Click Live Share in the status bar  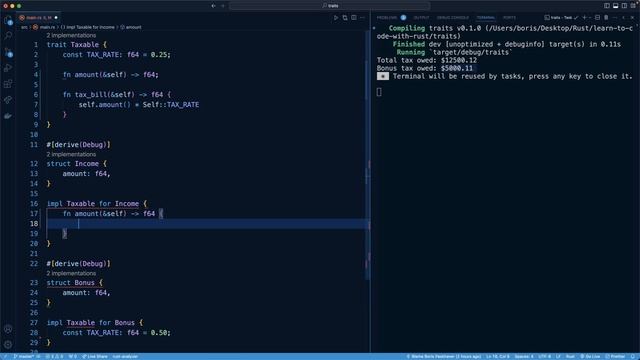[95, 356]
